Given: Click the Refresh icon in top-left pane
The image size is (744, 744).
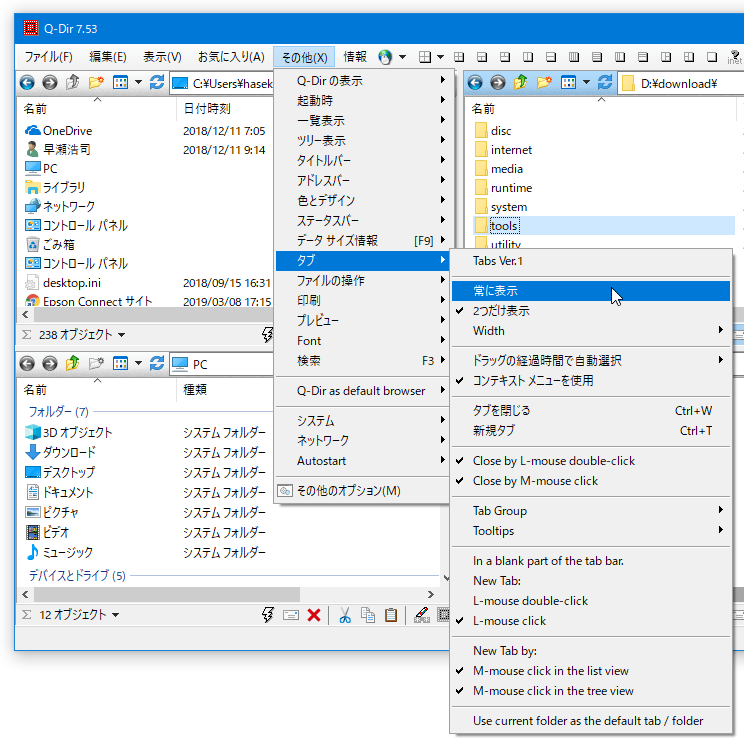Looking at the screenshot, I should [157, 83].
